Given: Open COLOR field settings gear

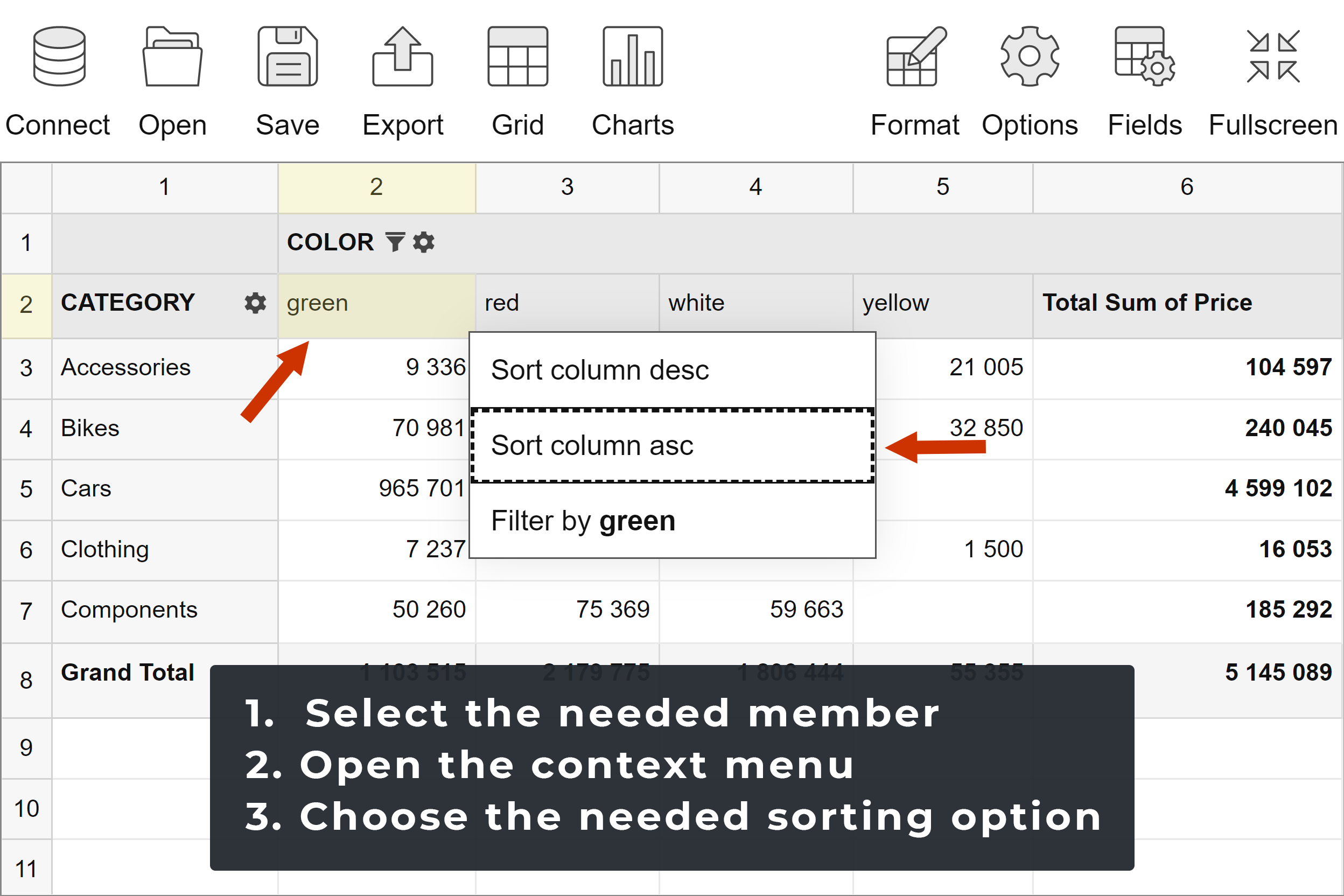Looking at the screenshot, I should coord(423,242).
